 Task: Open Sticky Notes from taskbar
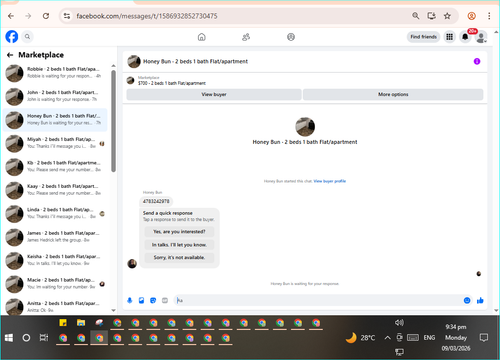point(63,323)
